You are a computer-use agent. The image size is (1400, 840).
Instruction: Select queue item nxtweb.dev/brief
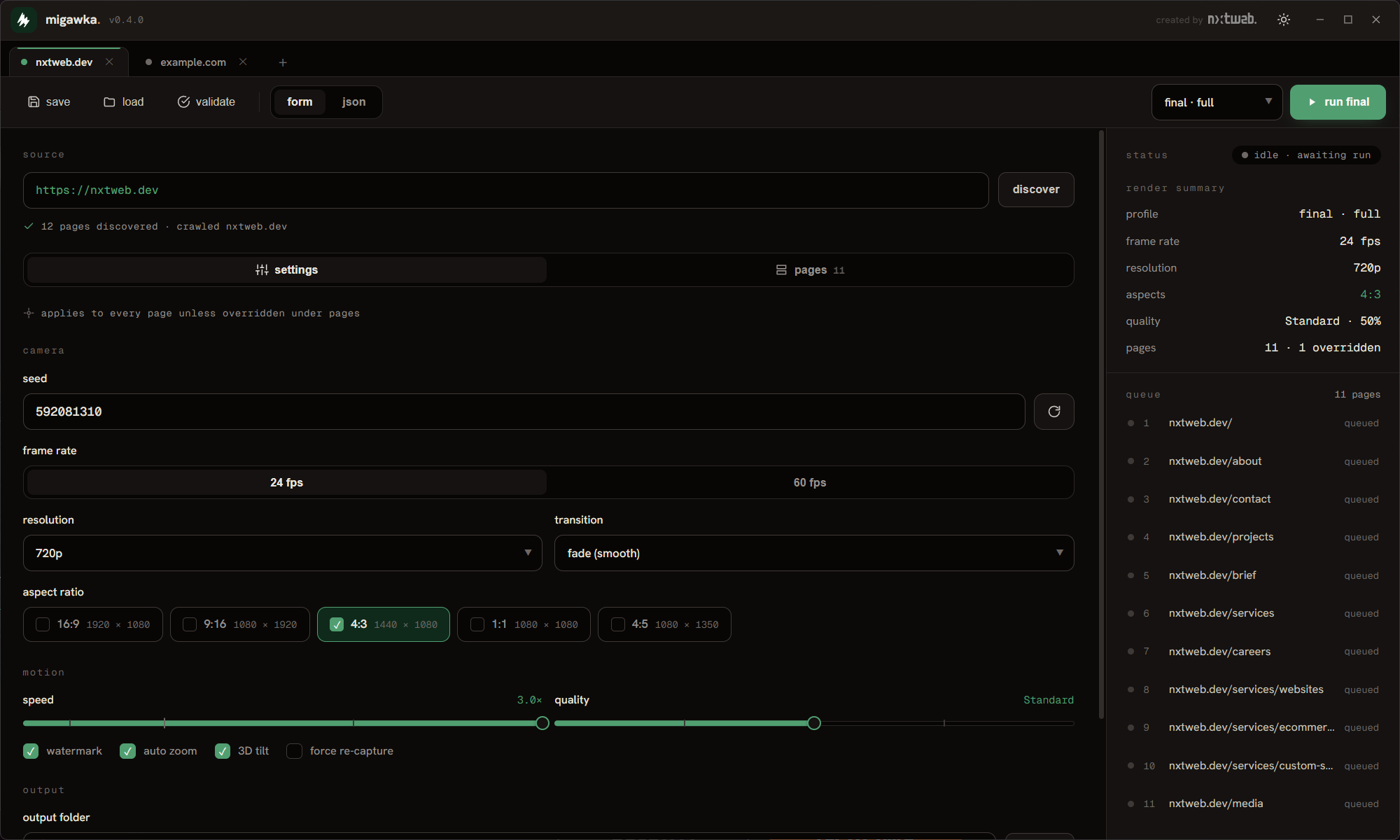pyautogui.click(x=1253, y=575)
